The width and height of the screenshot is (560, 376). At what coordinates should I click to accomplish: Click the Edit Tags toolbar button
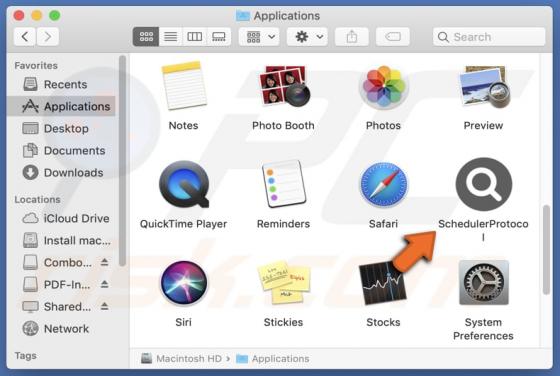[392, 36]
